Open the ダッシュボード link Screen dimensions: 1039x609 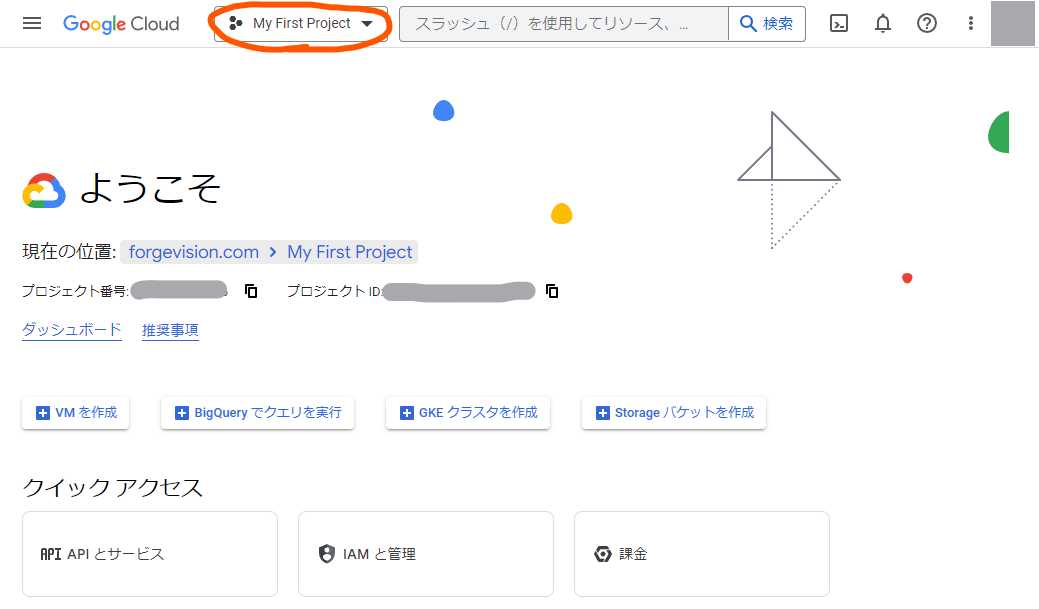(71, 330)
